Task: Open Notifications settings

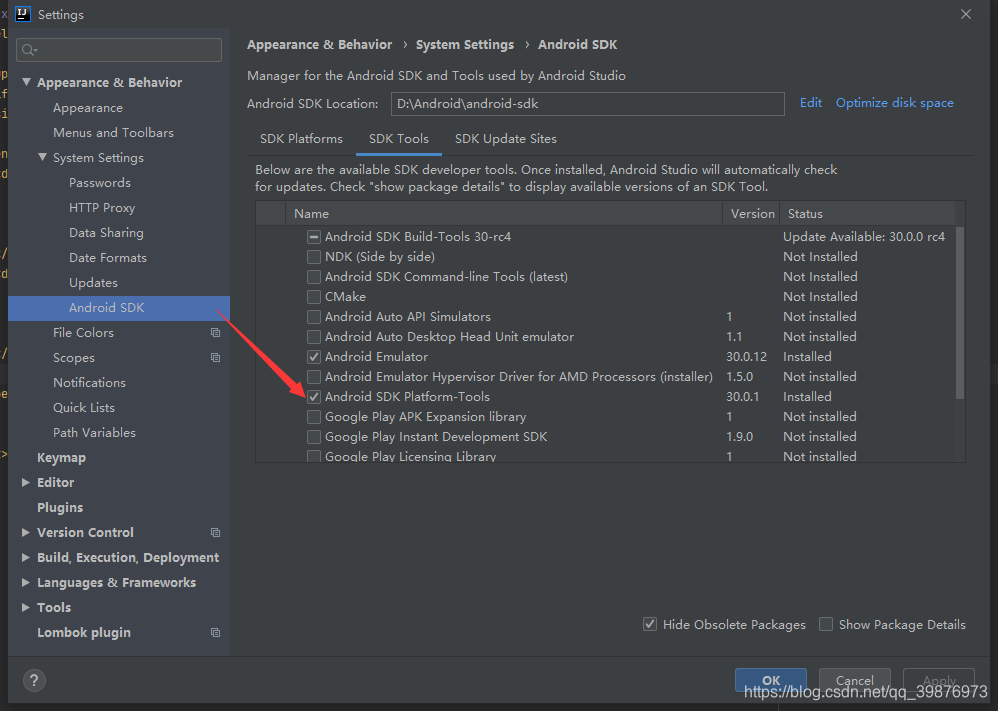Action: point(89,383)
